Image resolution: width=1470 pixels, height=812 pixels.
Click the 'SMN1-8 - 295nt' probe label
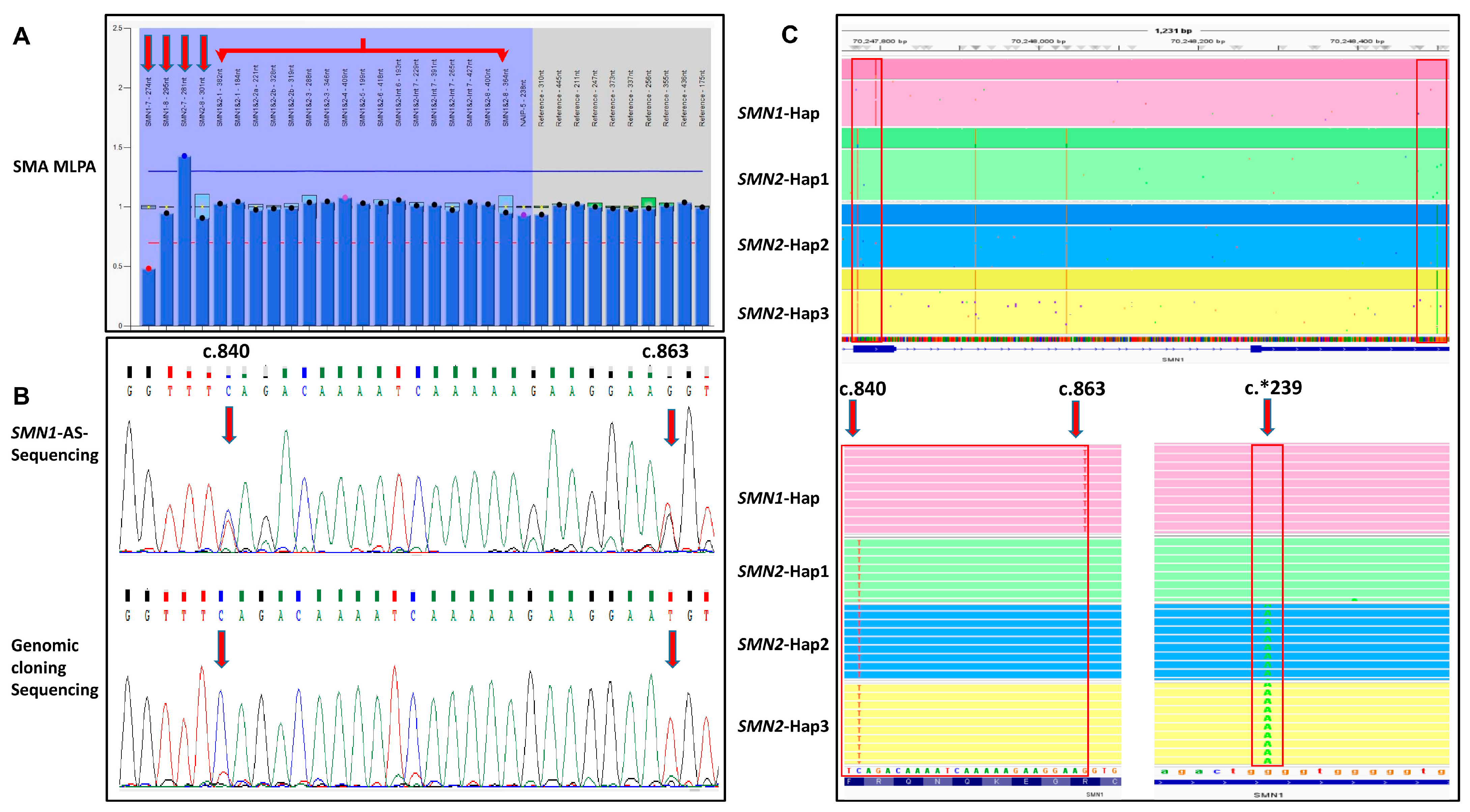(x=166, y=101)
